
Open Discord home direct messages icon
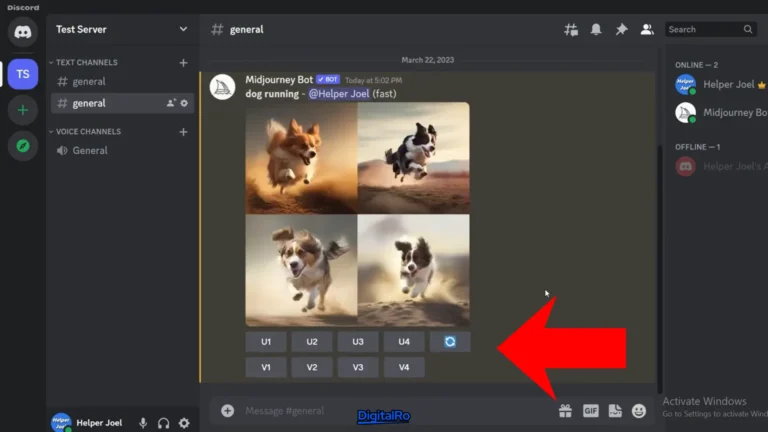(x=22, y=31)
